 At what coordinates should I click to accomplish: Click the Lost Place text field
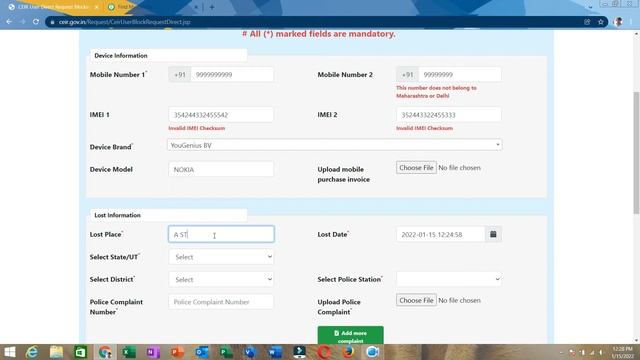[221, 234]
